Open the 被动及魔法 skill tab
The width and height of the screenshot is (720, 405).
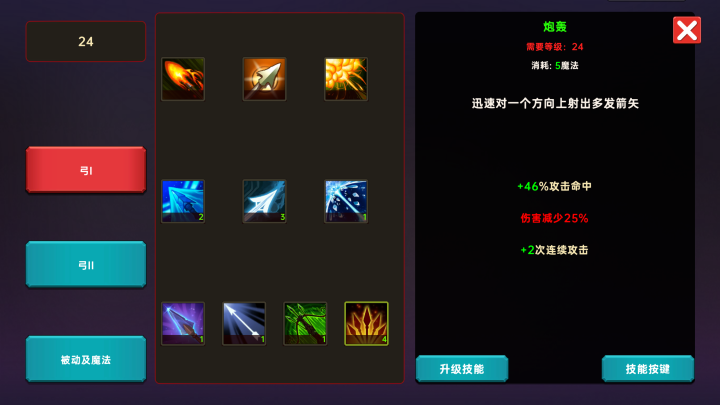pos(86,359)
